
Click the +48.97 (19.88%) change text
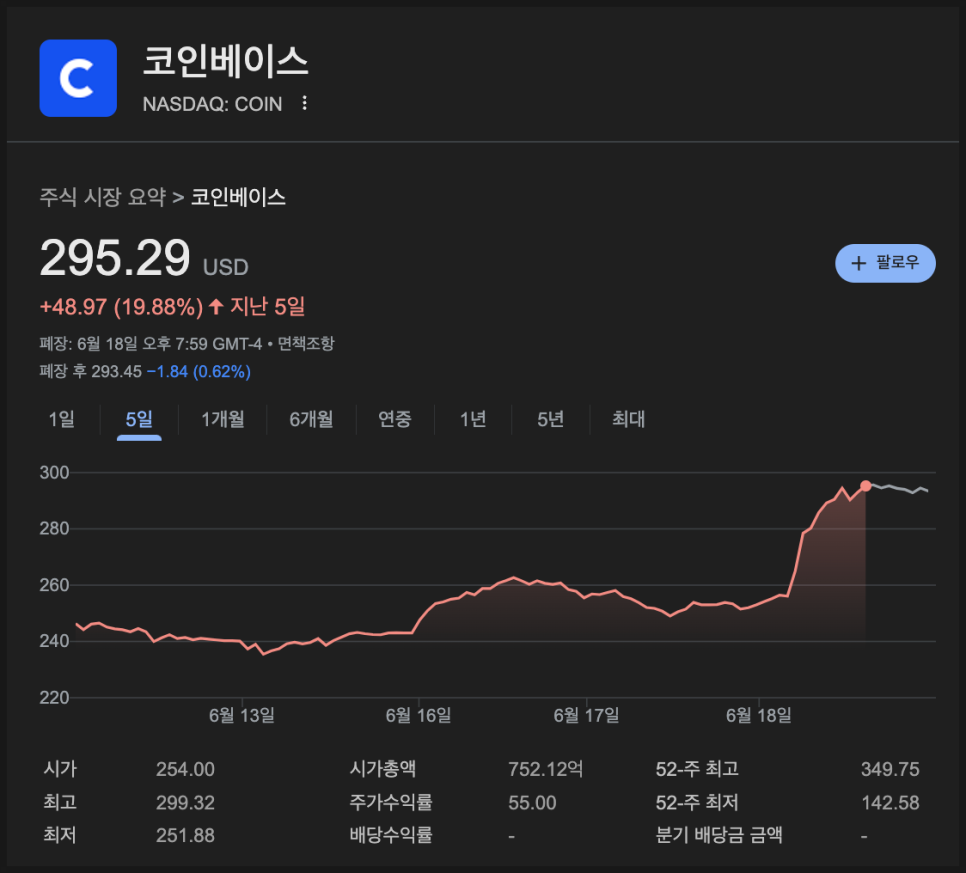pos(121,306)
